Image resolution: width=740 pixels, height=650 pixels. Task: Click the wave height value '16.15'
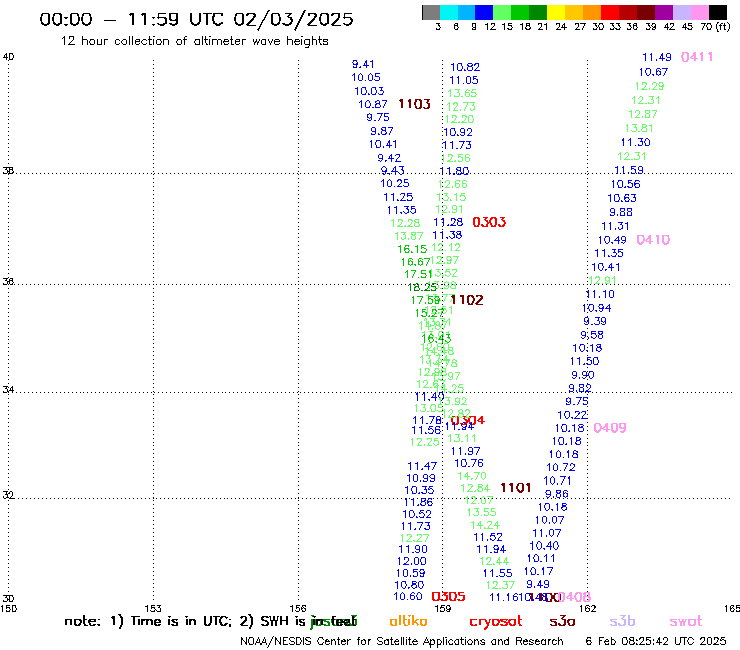pyautogui.click(x=412, y=249)
